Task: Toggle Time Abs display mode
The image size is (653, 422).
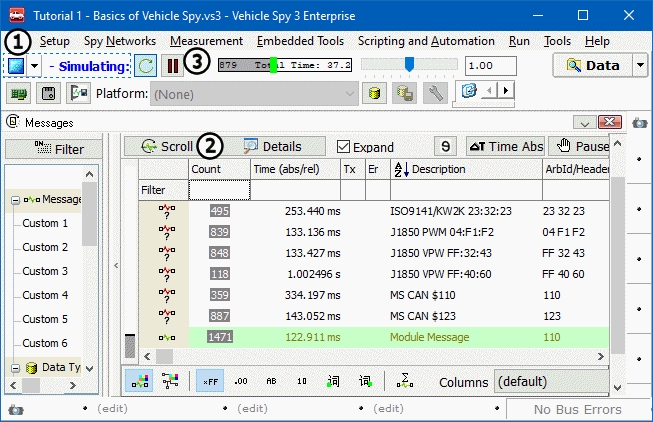Action: point(505,146)
